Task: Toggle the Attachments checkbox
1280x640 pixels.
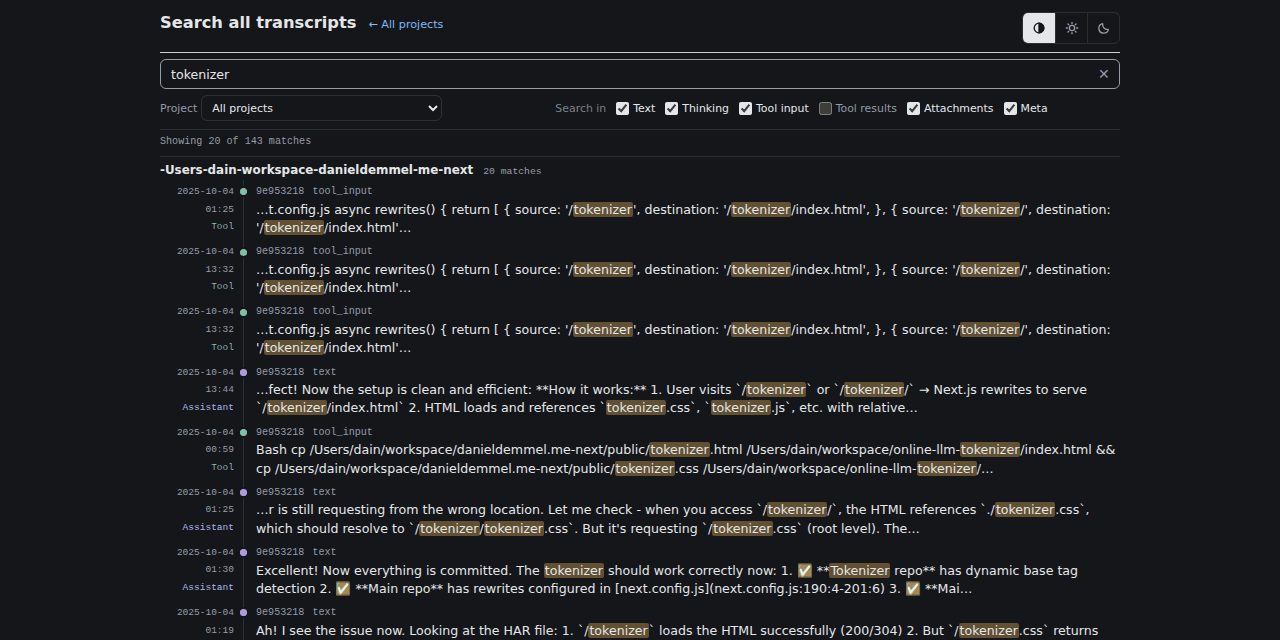Action: point(914,108)
